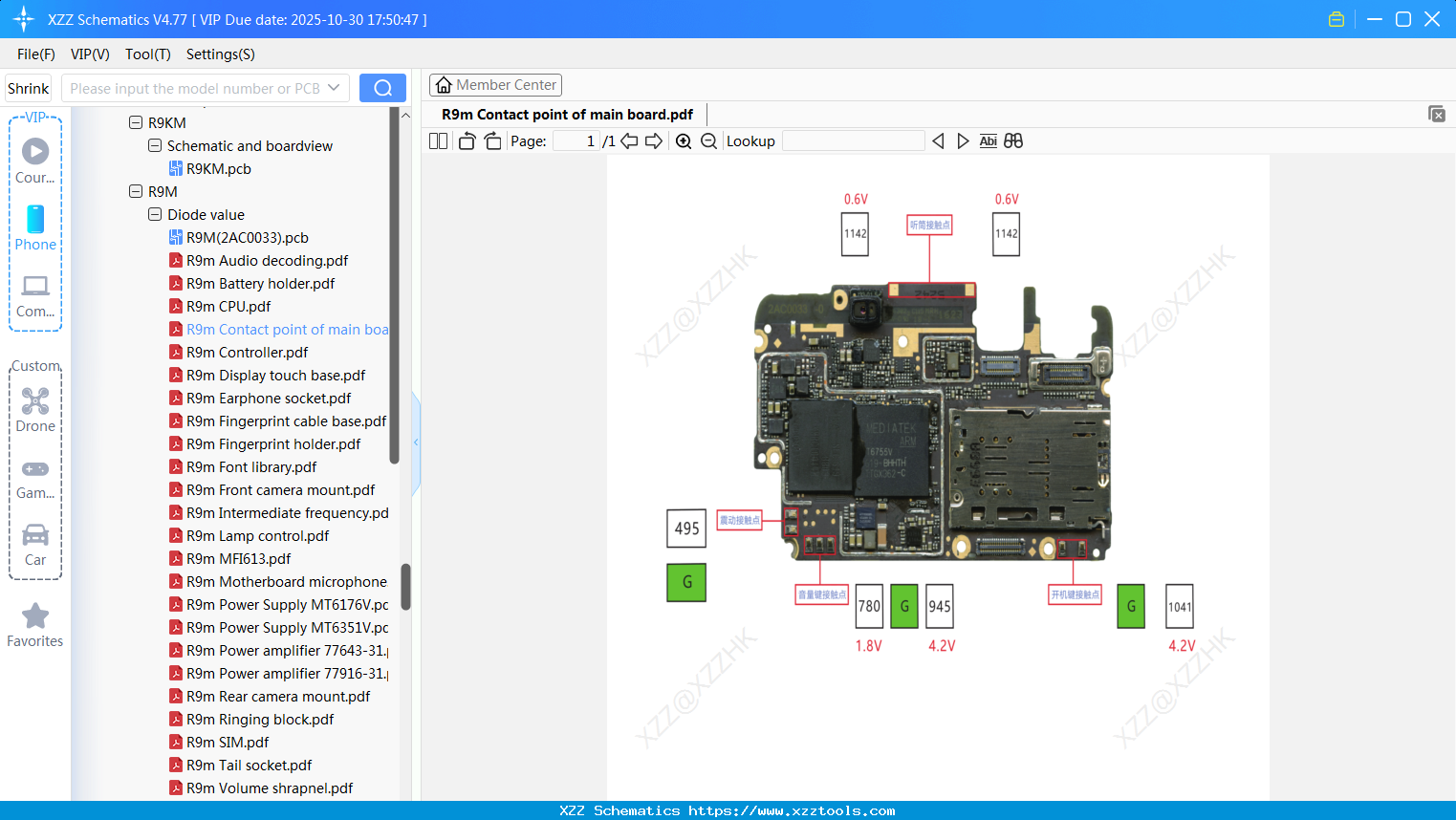Collapse the R9KM tree node
This screenshot has height=820, width=1456.
[136, 122]
